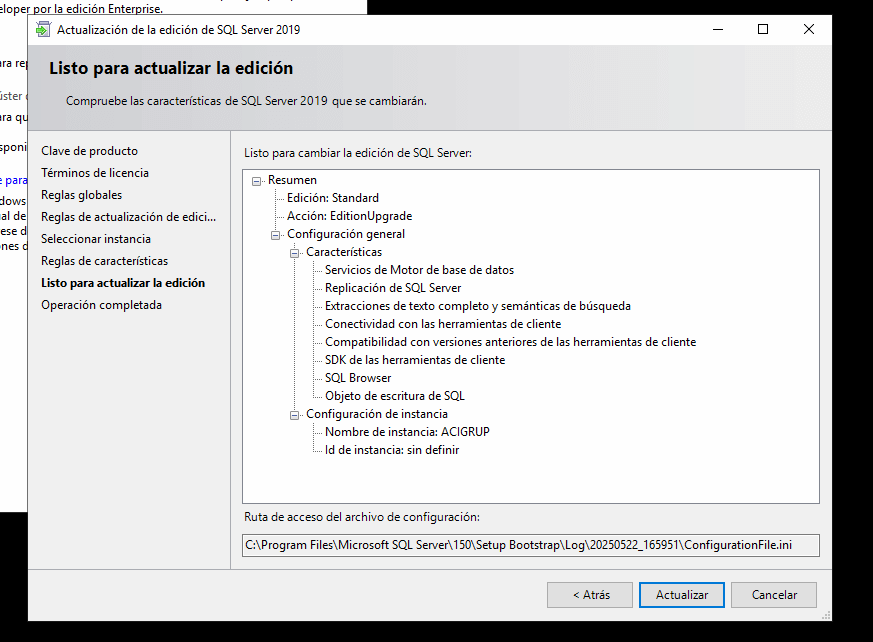Go to the Reglas globales step

point(81,195)
